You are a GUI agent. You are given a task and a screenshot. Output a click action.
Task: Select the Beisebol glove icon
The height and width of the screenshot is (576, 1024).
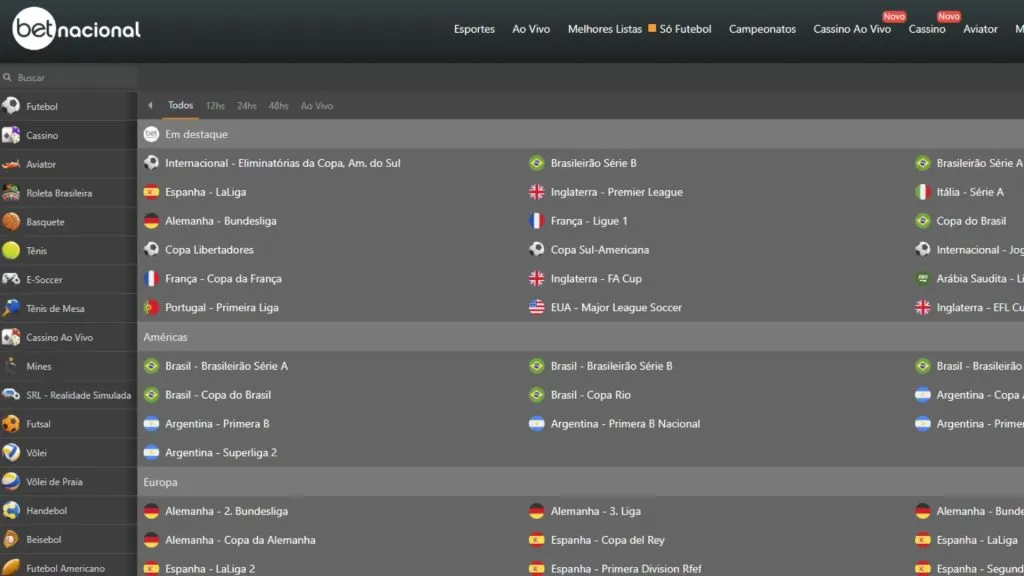[11, 539]
